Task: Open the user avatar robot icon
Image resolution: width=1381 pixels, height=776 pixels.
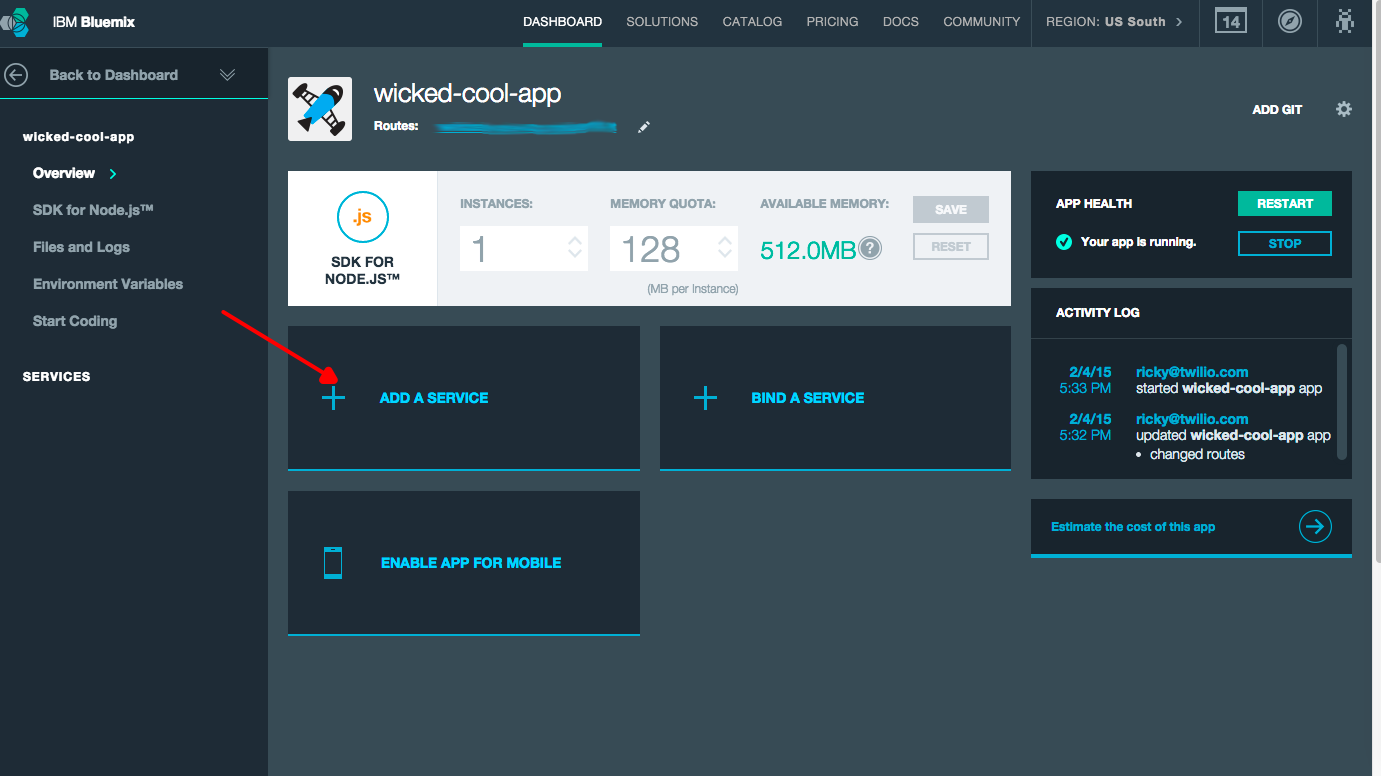Action: click(1346, 21)
